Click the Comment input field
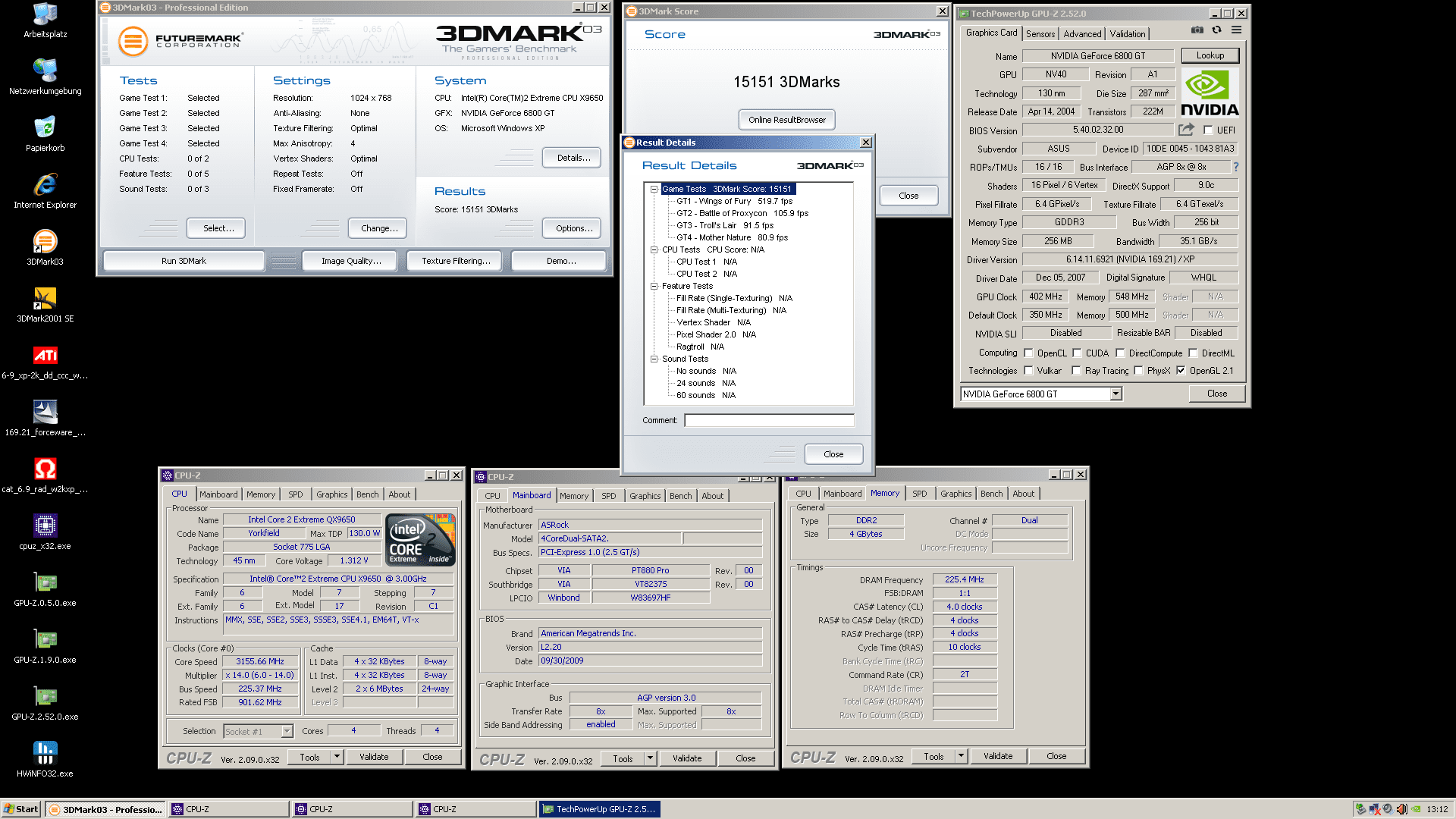 (x=769, y=420)
